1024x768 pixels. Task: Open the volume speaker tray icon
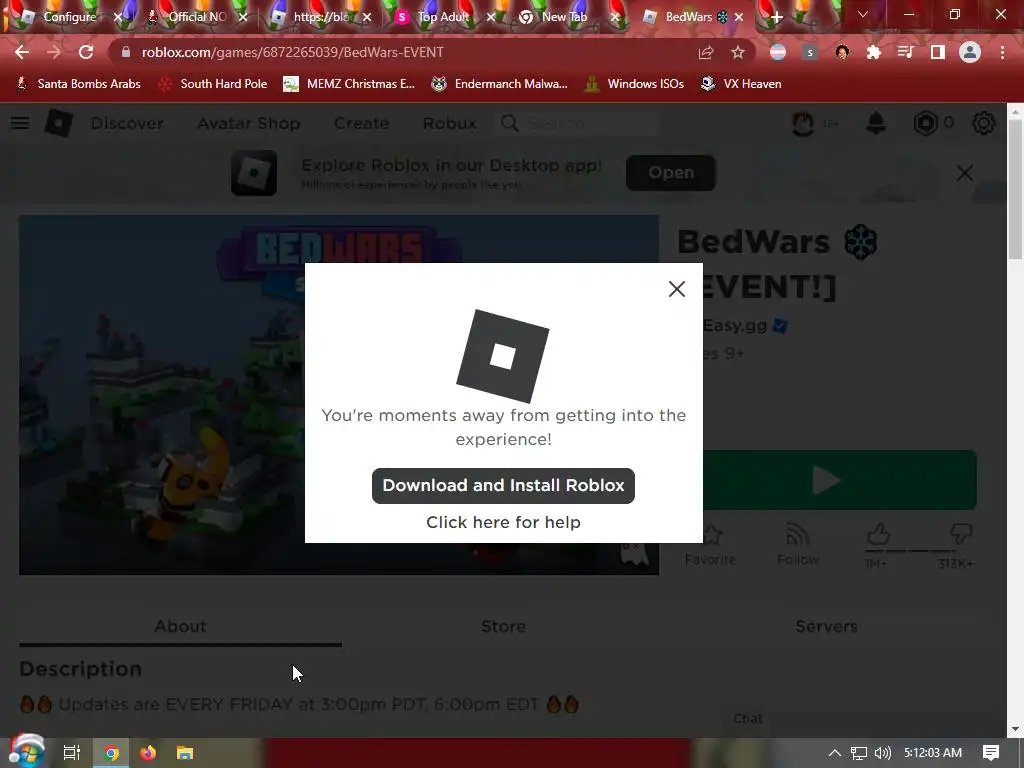coord(882,753)
